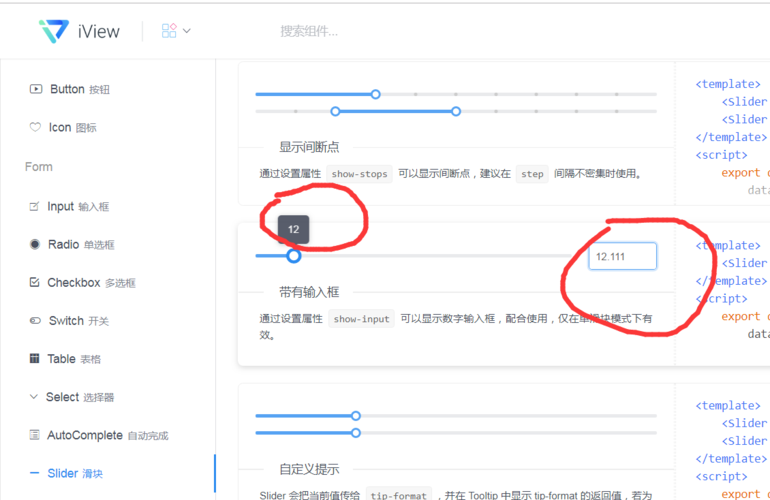Click the show-stops code tag
The height and width of the screenshot is (500, 770).
(x=359, y=174)
